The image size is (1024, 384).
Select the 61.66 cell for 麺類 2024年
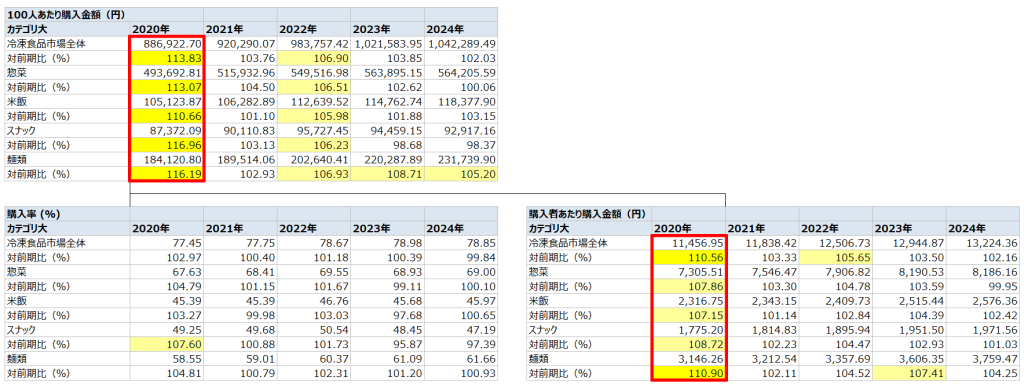click(461, 359)
